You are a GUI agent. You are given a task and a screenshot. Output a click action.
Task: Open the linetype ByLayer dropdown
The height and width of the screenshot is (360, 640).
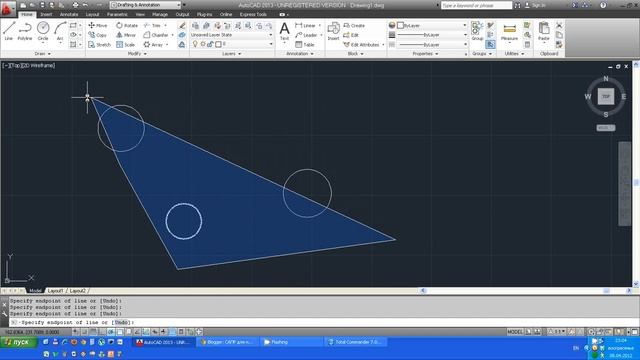432,44
